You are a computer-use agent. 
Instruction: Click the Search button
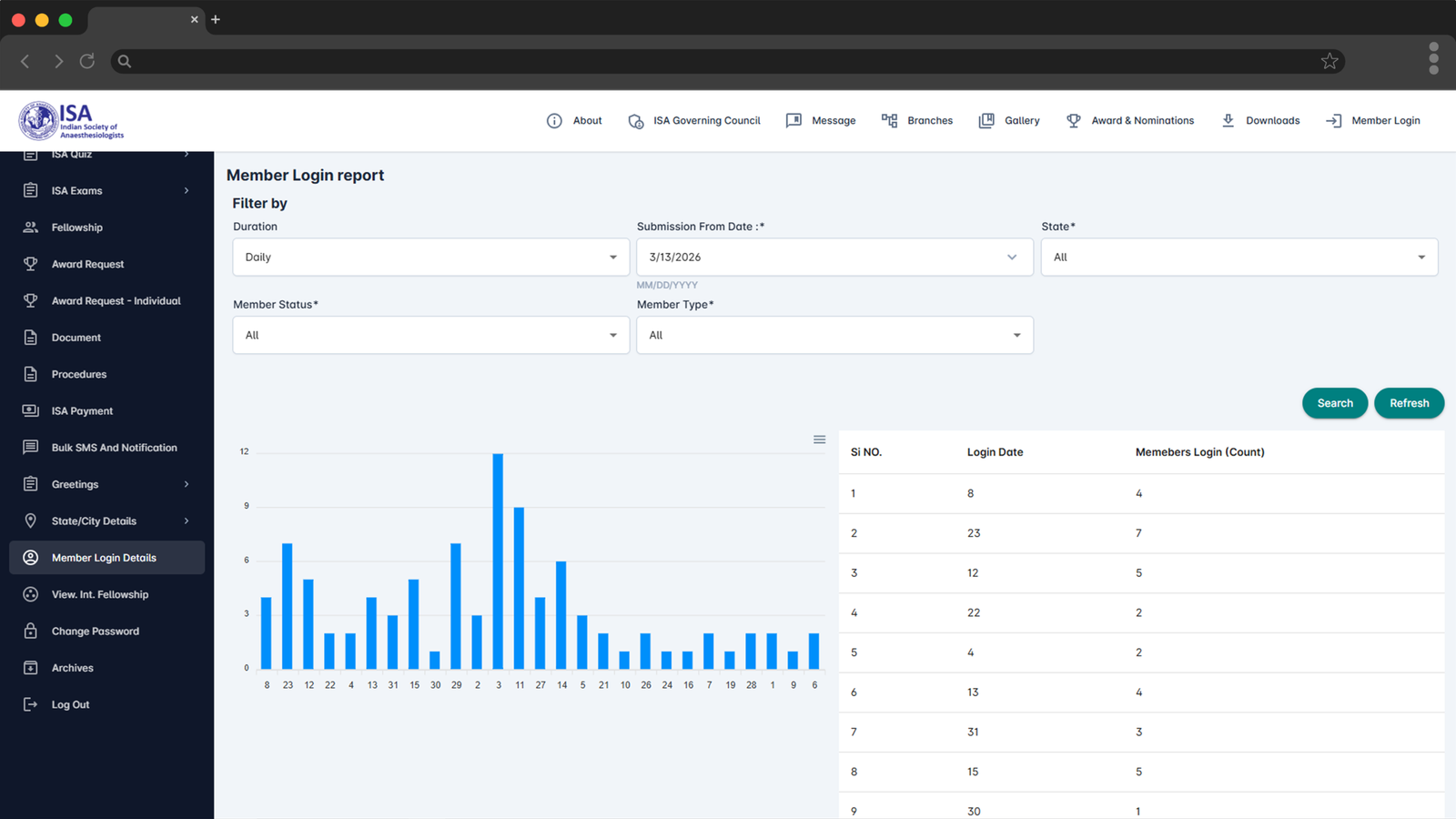point(1335,403)
